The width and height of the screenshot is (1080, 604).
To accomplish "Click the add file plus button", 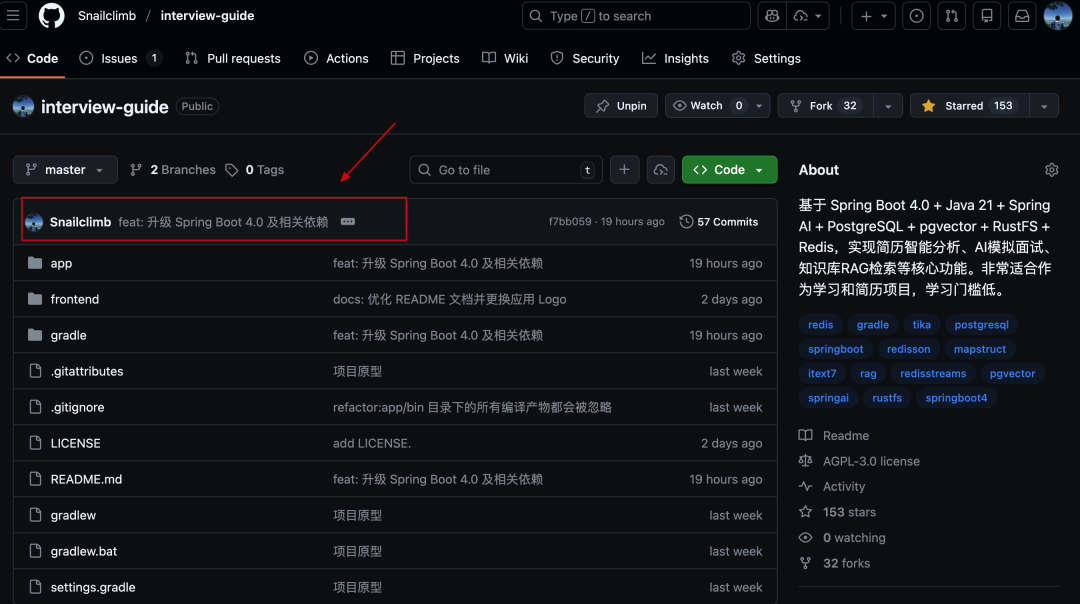I will point(624,170).
